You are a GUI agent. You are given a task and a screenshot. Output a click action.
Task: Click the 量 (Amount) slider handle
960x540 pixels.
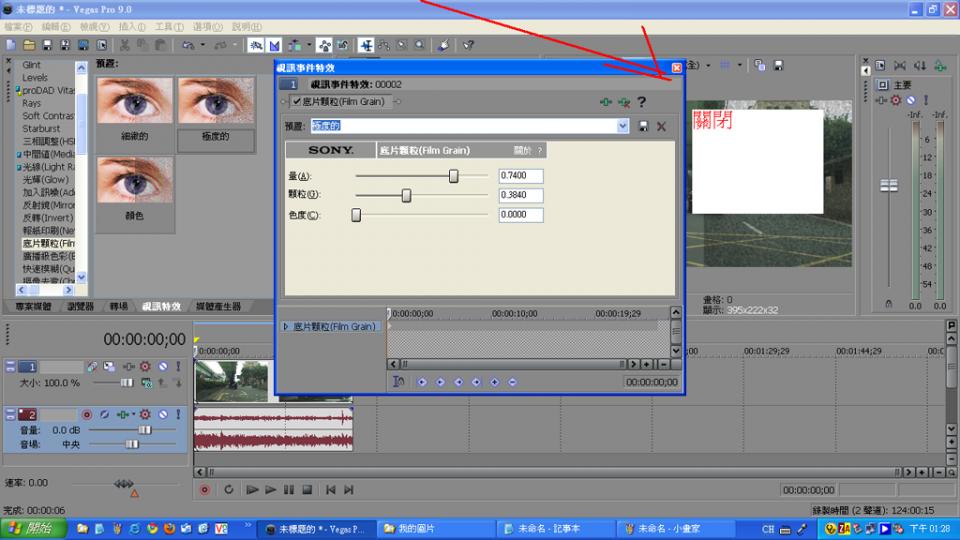coord(453,176)
